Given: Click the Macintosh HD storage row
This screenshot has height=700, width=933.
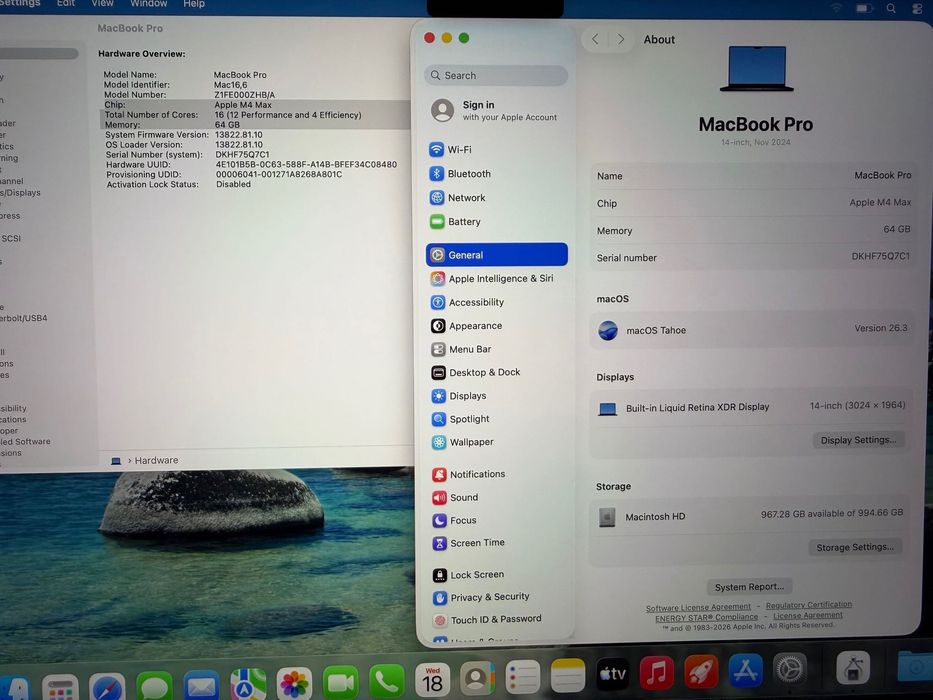Looking at the screenshot, I should [x=751, y=516].
